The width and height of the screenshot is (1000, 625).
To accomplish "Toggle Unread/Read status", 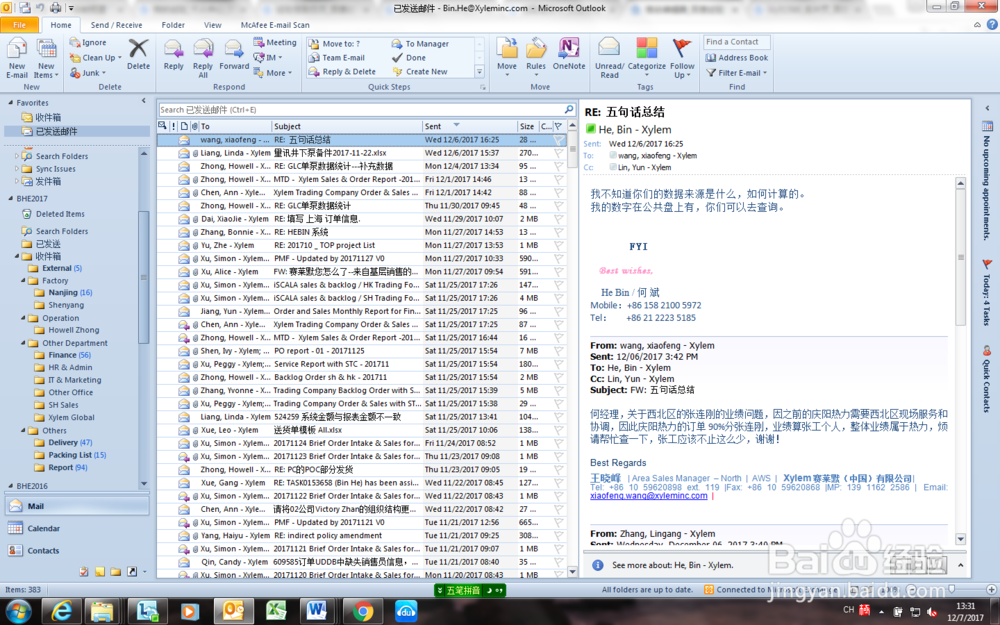I will (609, 57).
